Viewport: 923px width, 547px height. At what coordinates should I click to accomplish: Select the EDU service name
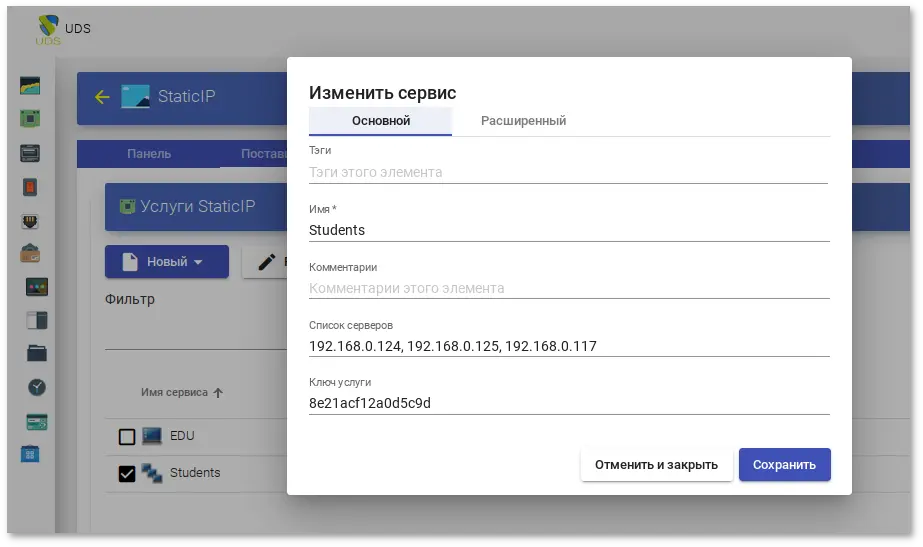182,436
